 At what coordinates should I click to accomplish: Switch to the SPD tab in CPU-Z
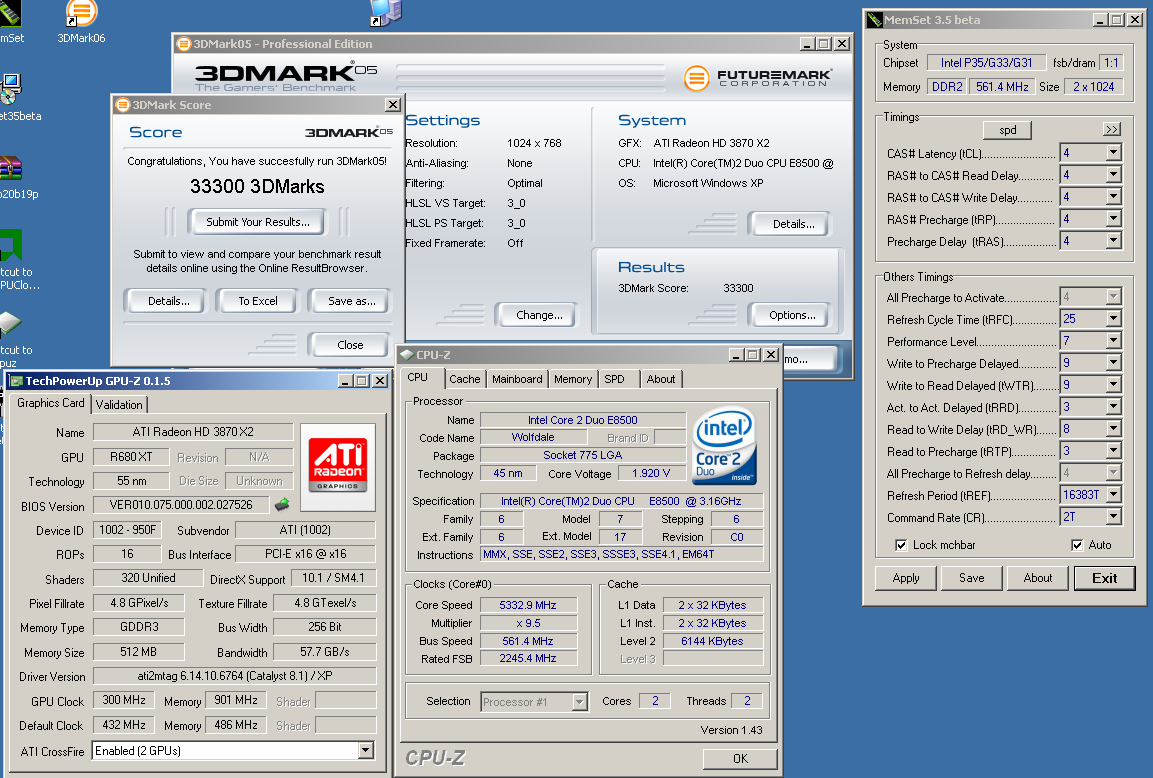point(615,379)
